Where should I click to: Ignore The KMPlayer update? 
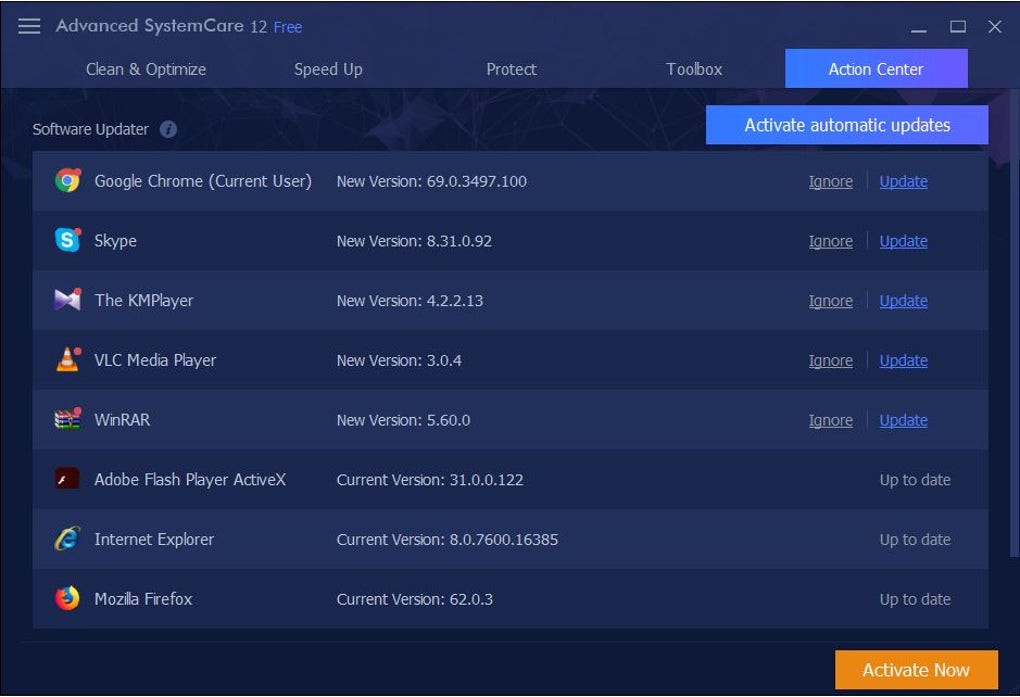(831, 301)
